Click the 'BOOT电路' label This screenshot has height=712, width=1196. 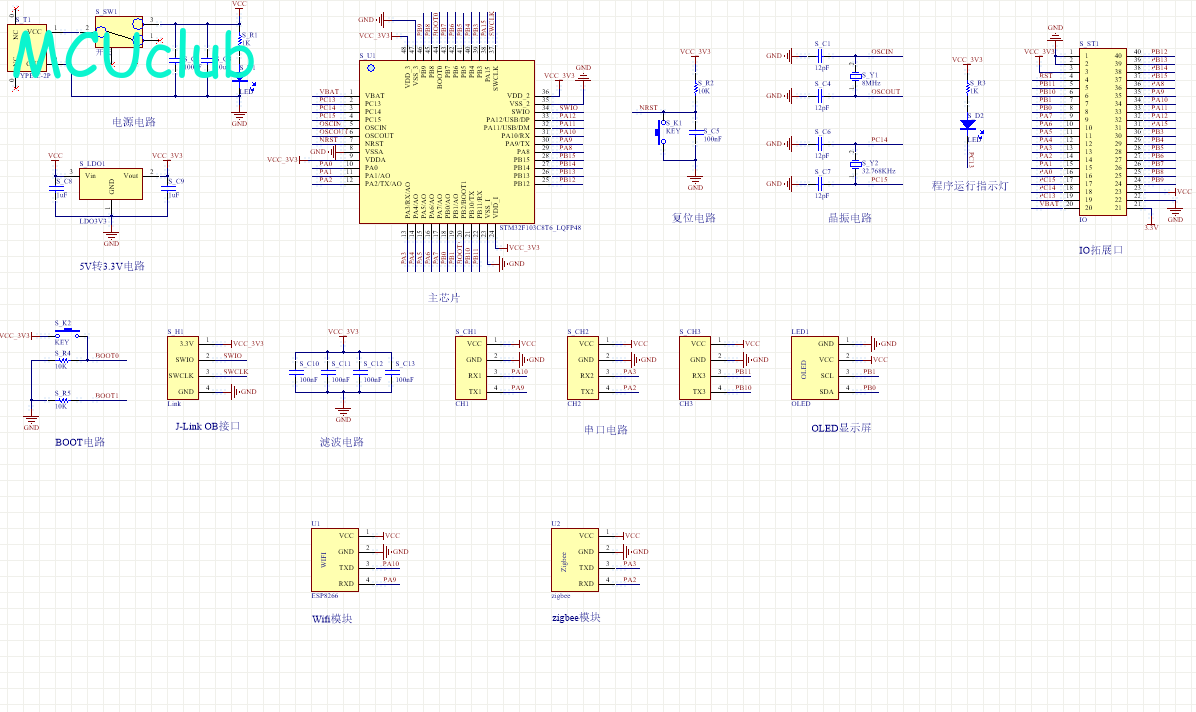pyautogui.click(x=80, y=442)
